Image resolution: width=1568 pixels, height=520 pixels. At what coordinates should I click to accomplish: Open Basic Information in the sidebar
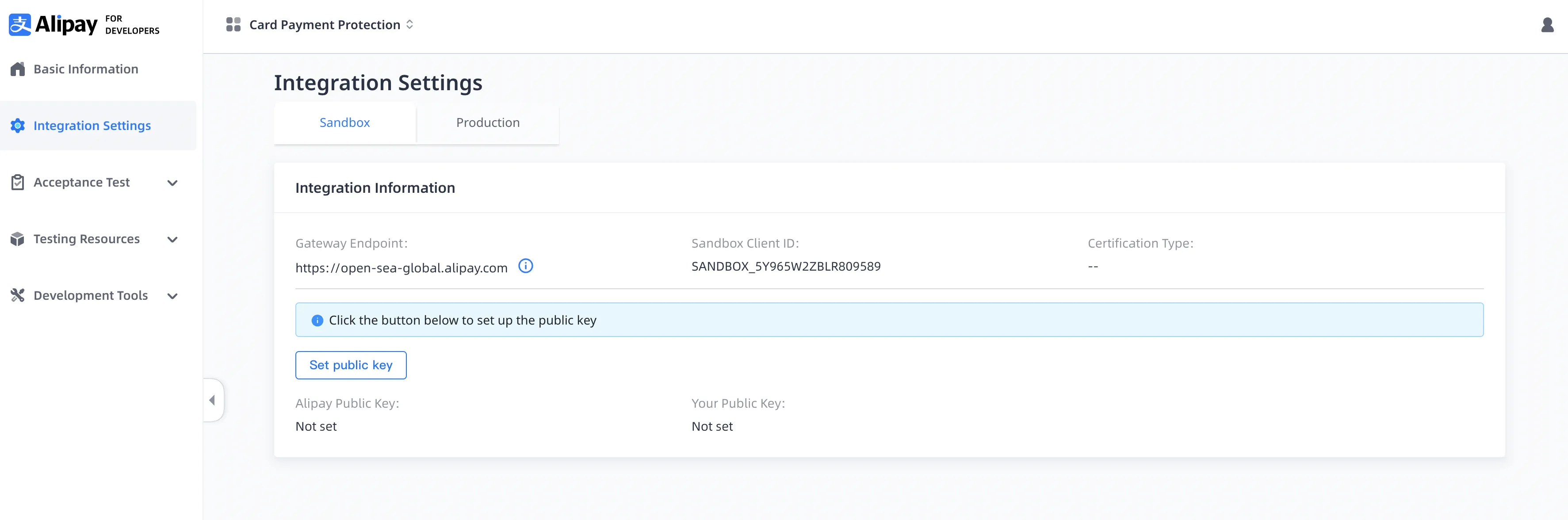(x=86, y=69)
